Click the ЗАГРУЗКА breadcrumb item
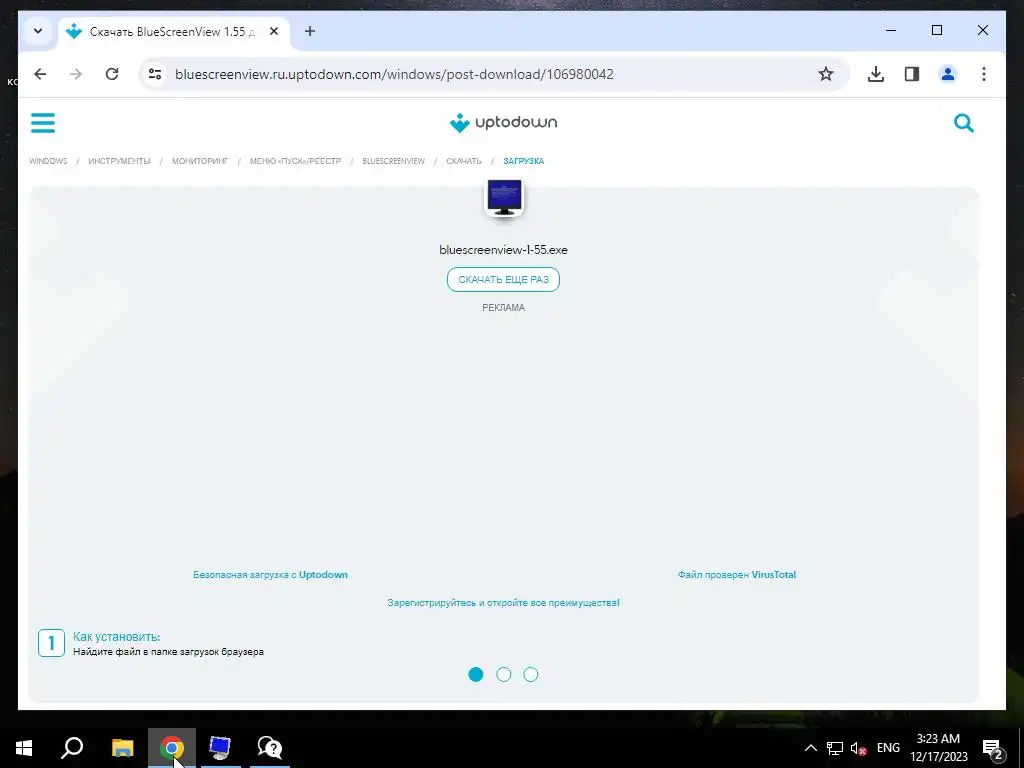This screenshot has width=1024, height=768. tap(523, 161)
